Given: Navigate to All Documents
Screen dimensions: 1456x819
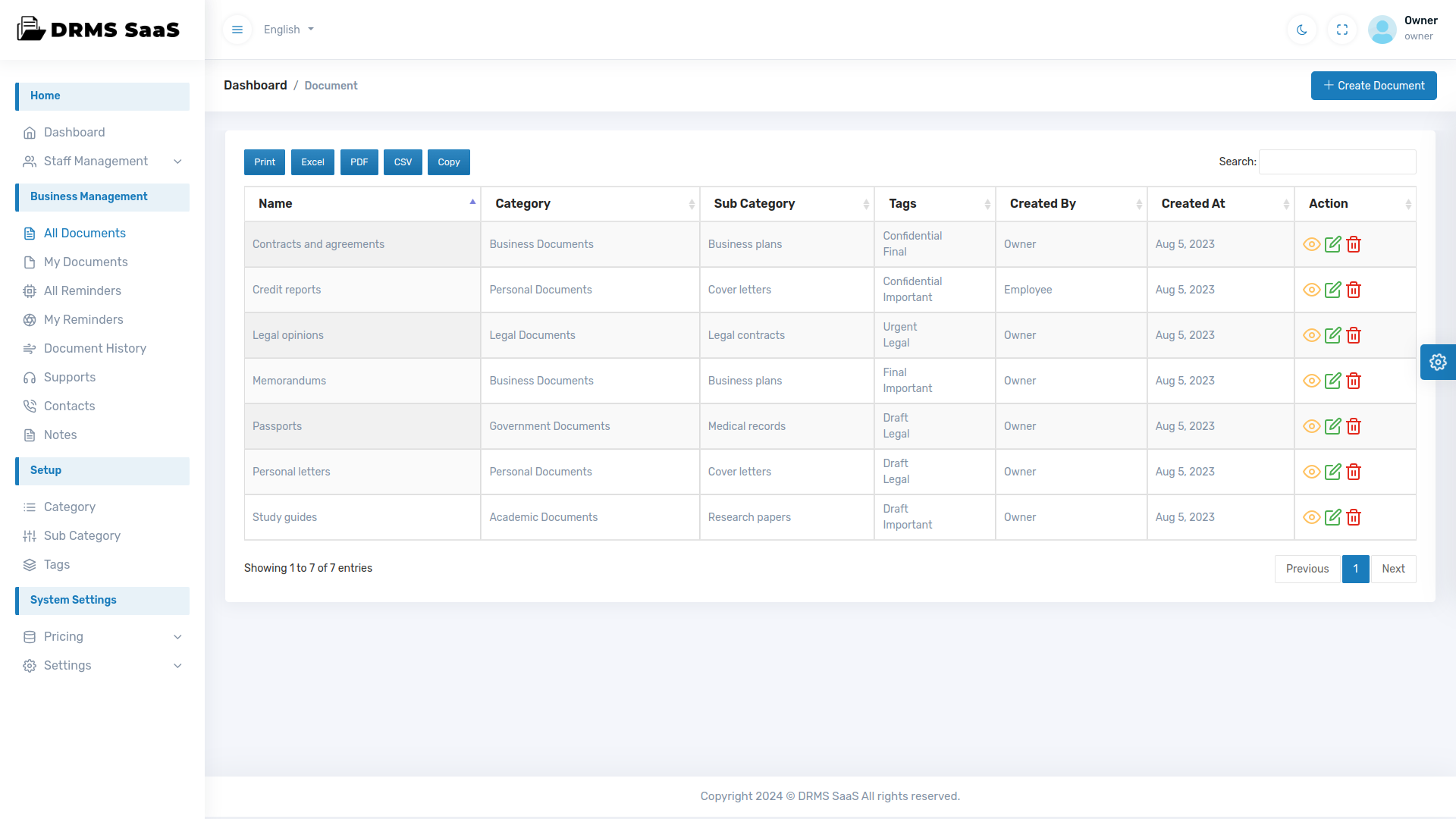Looking at the screenshot, I should 84,233.
